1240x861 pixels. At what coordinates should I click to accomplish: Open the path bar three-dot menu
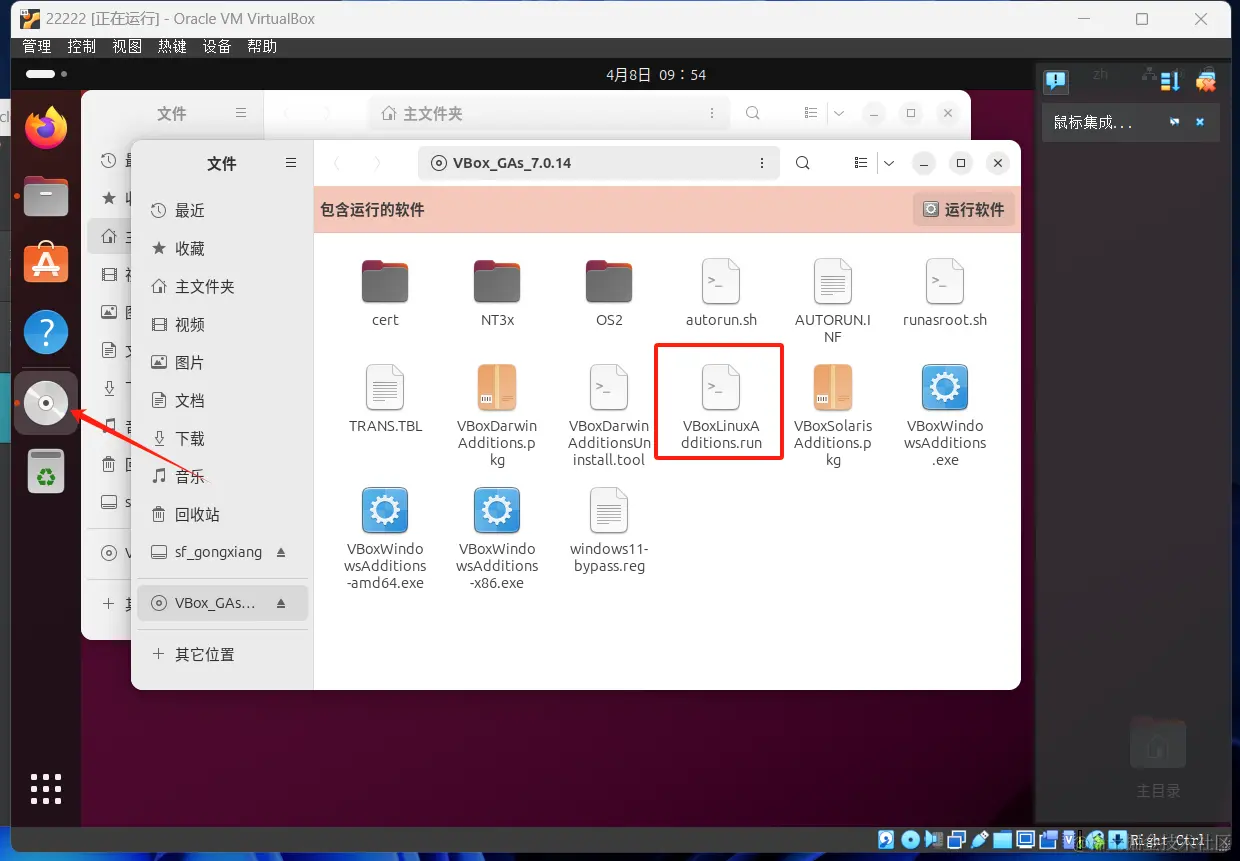pos(762,163)
